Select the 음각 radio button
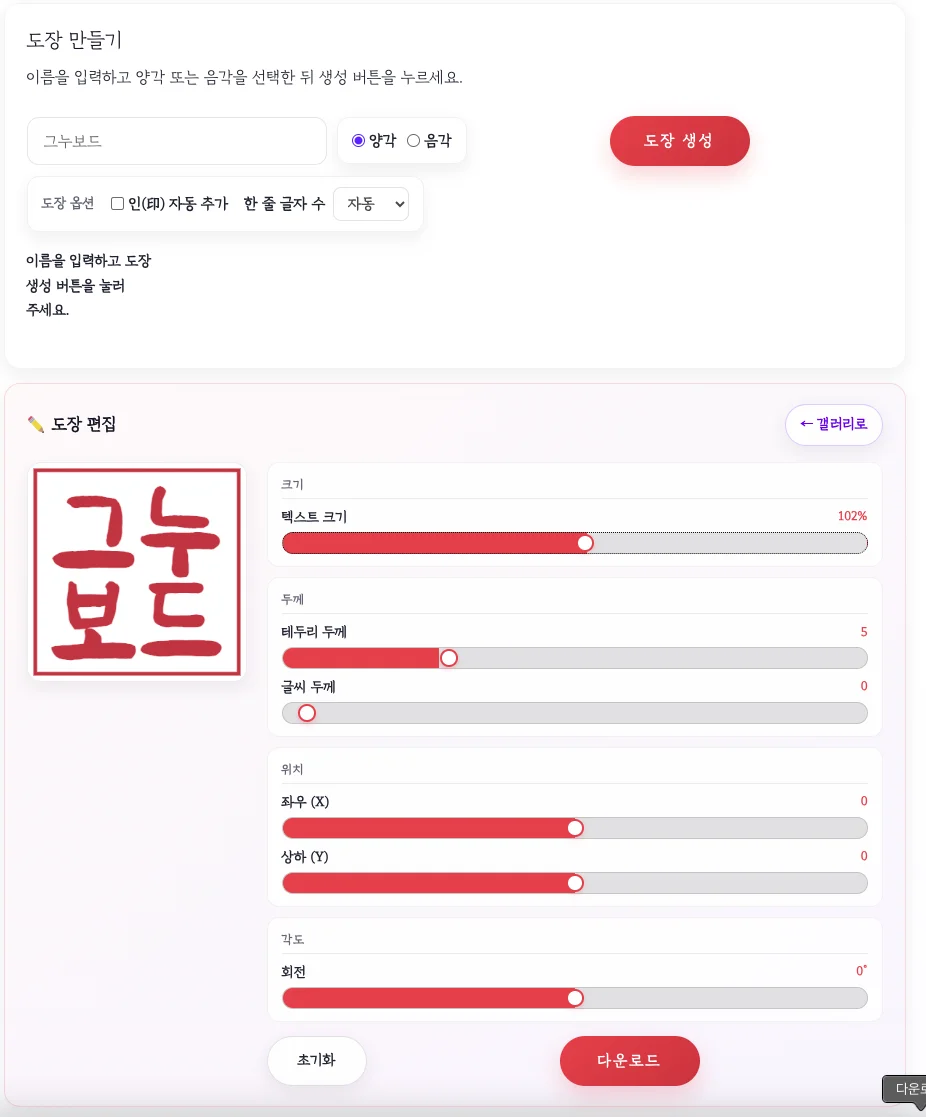Image resolution: width=926 pixels, height=1117 pixels. pos(413,140)
